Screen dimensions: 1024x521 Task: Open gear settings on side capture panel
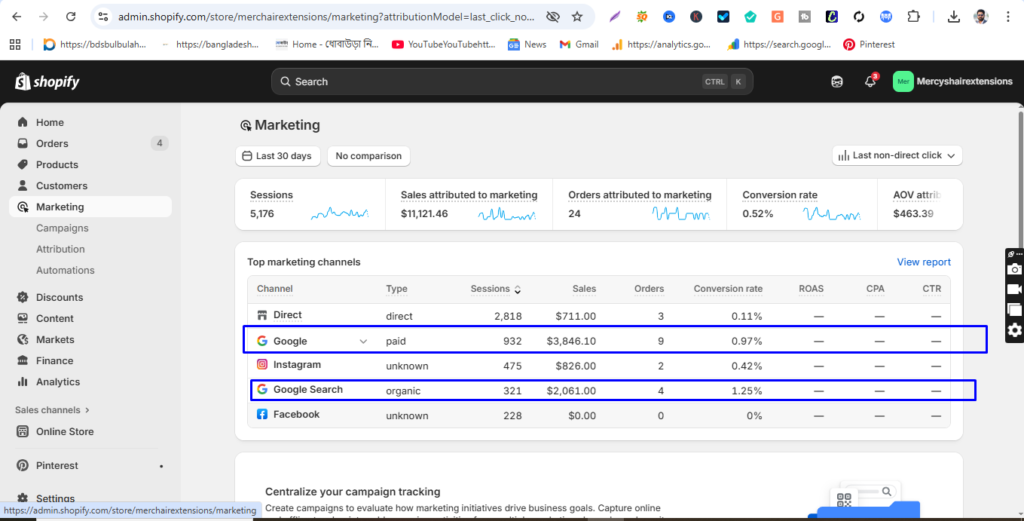click(1014, 330)
